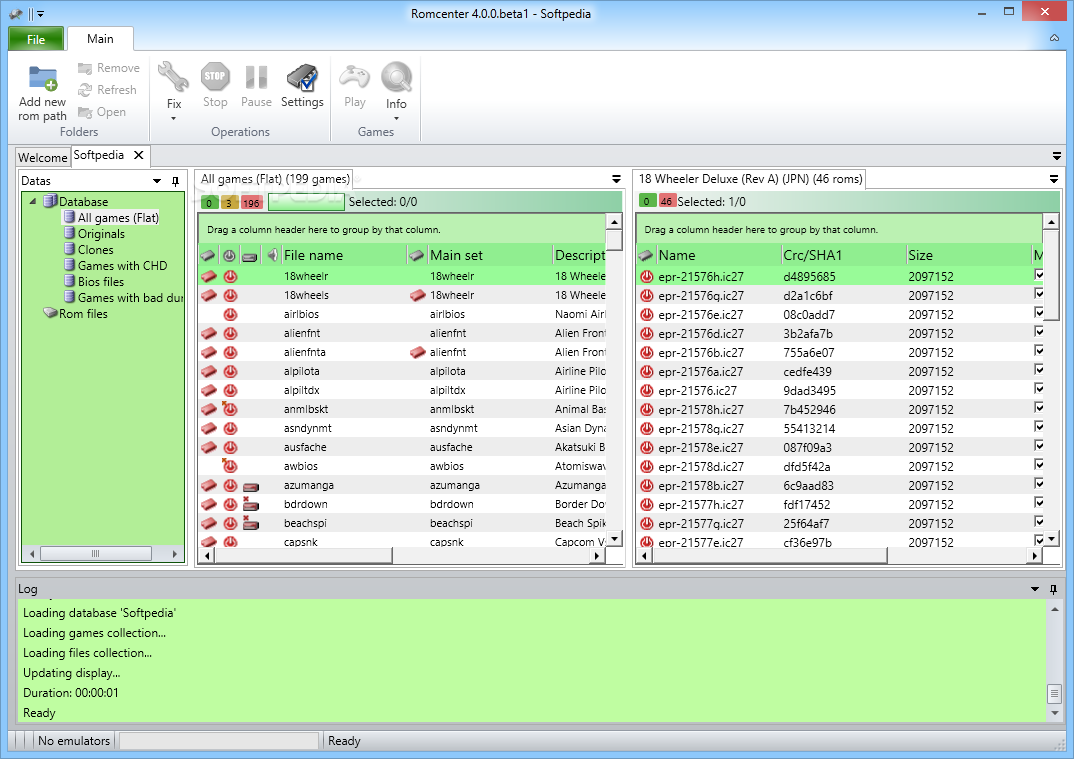Screen dimensions: 1074x759
Task: Click azumanga row disk icon
Action: (x=251, y=486)
